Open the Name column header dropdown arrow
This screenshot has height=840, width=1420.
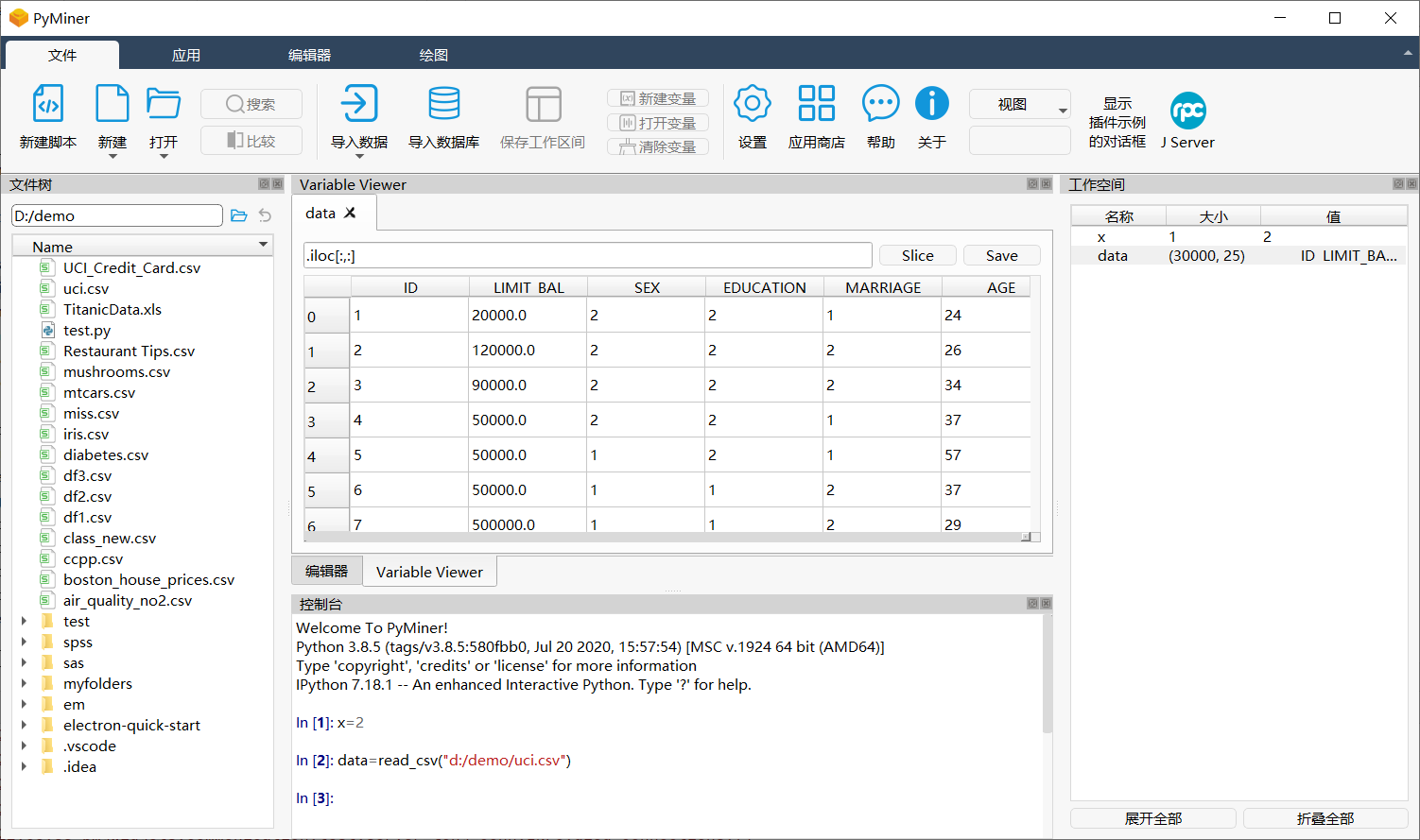point(263,246)
